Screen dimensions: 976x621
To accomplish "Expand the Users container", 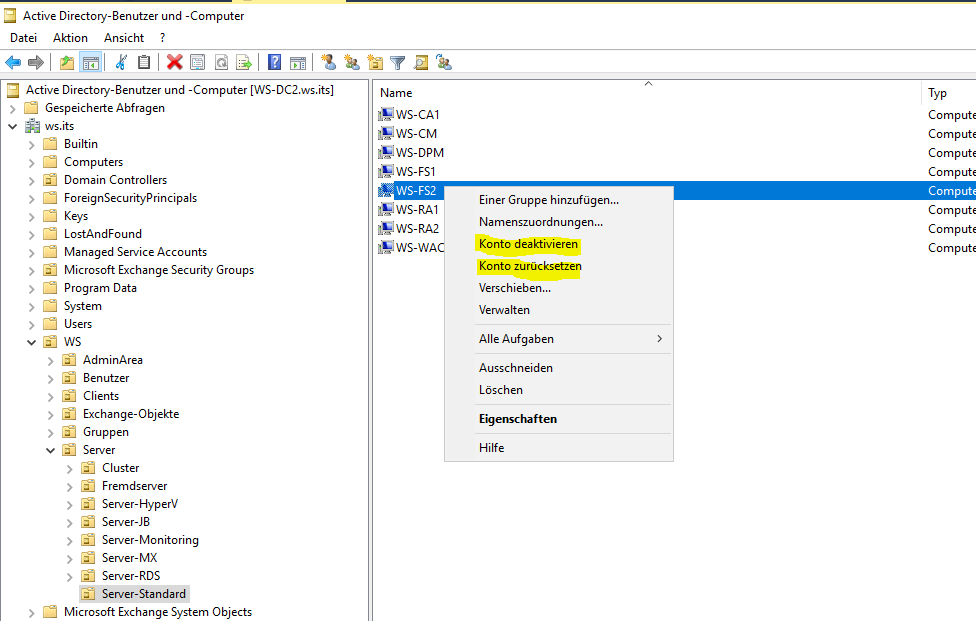I will click(x=32, y=325).
